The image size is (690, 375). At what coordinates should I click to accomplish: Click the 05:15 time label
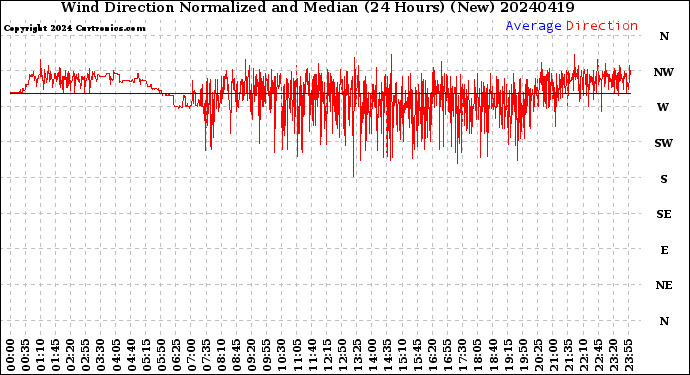pyautogui.click(x=146, y=355)
